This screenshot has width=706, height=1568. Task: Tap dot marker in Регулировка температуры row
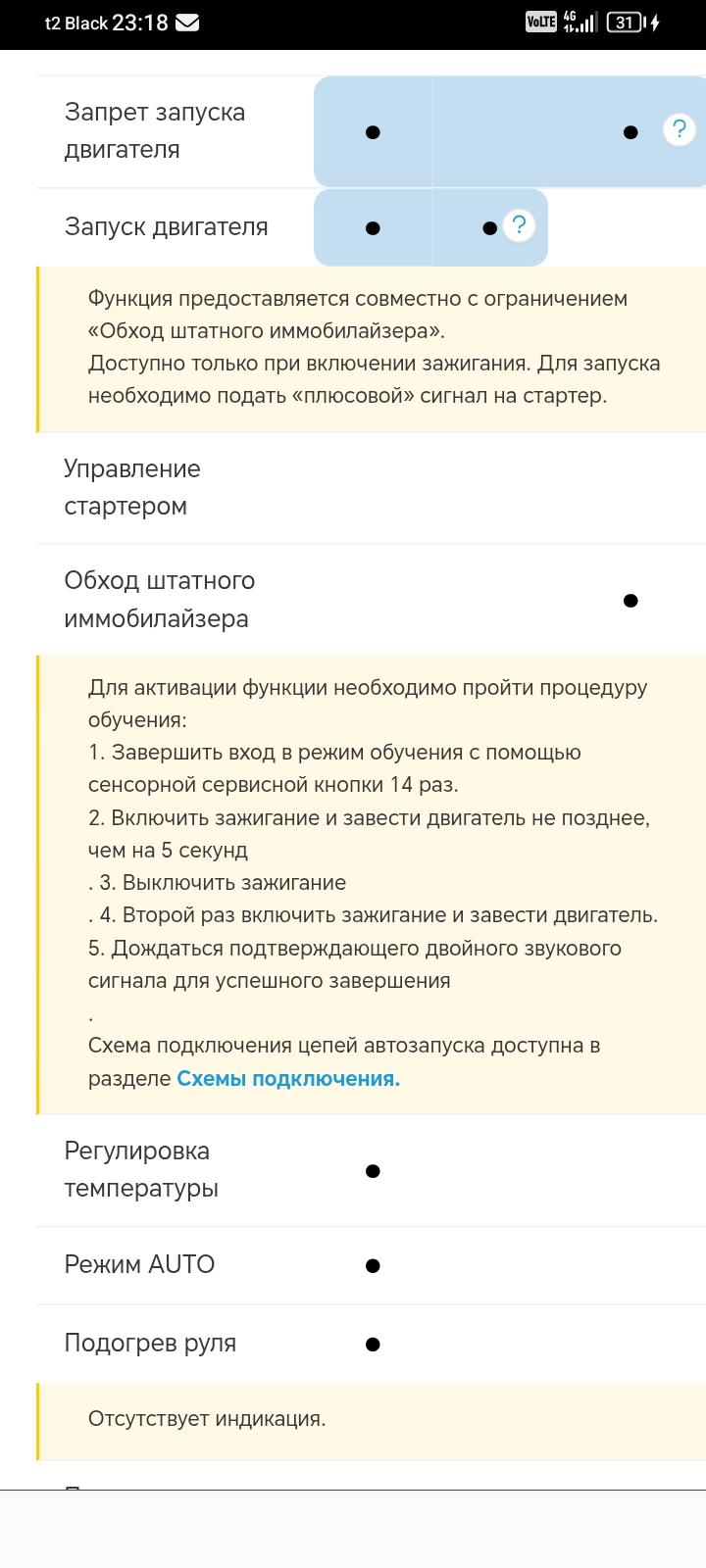click(x=373, y=1171)
